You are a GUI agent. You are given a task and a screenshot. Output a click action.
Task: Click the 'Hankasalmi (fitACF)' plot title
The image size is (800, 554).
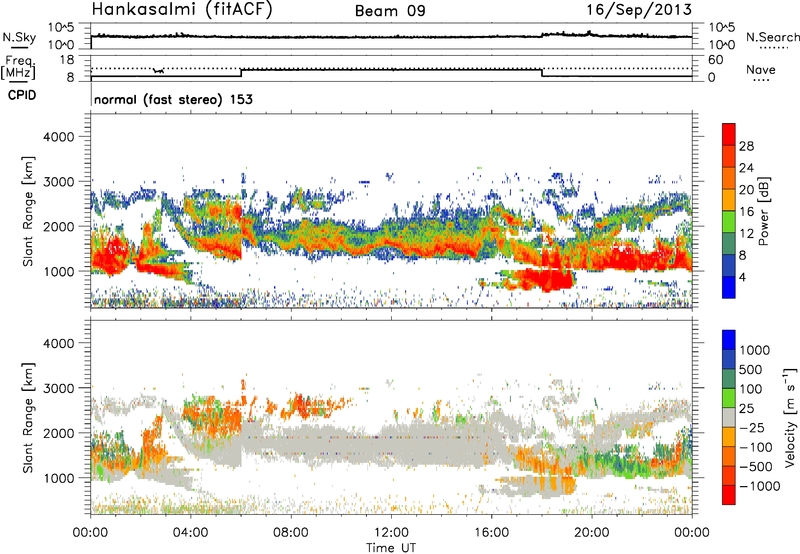coord(182,10)
